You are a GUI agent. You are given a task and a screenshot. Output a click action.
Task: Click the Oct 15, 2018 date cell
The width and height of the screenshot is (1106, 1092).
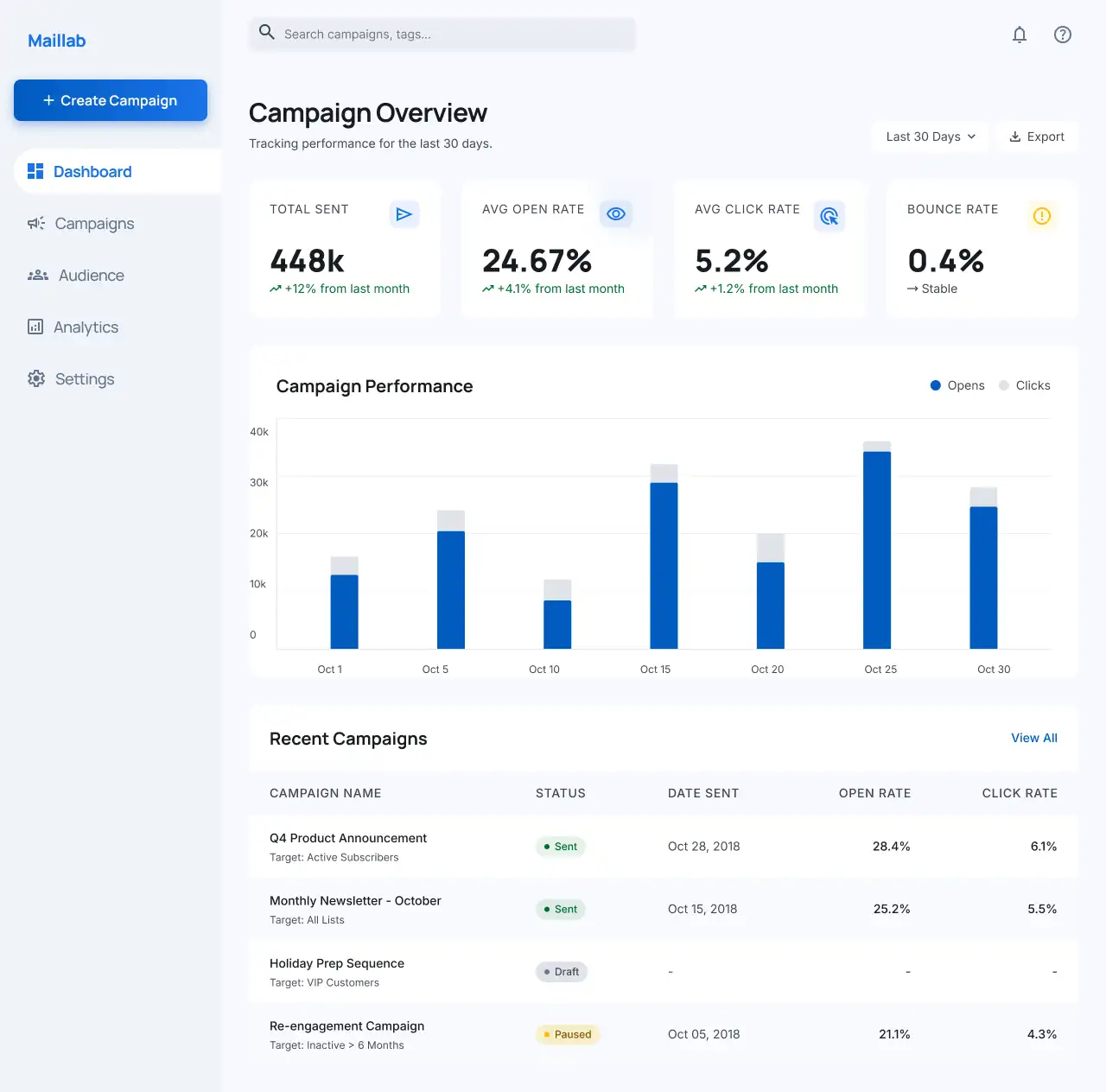click(702, 909)
